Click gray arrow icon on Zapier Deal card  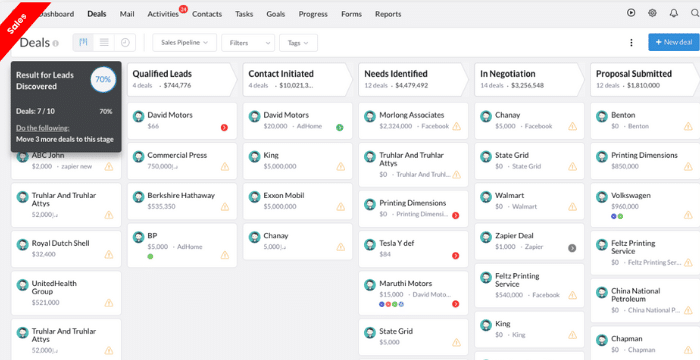(572, 248)
